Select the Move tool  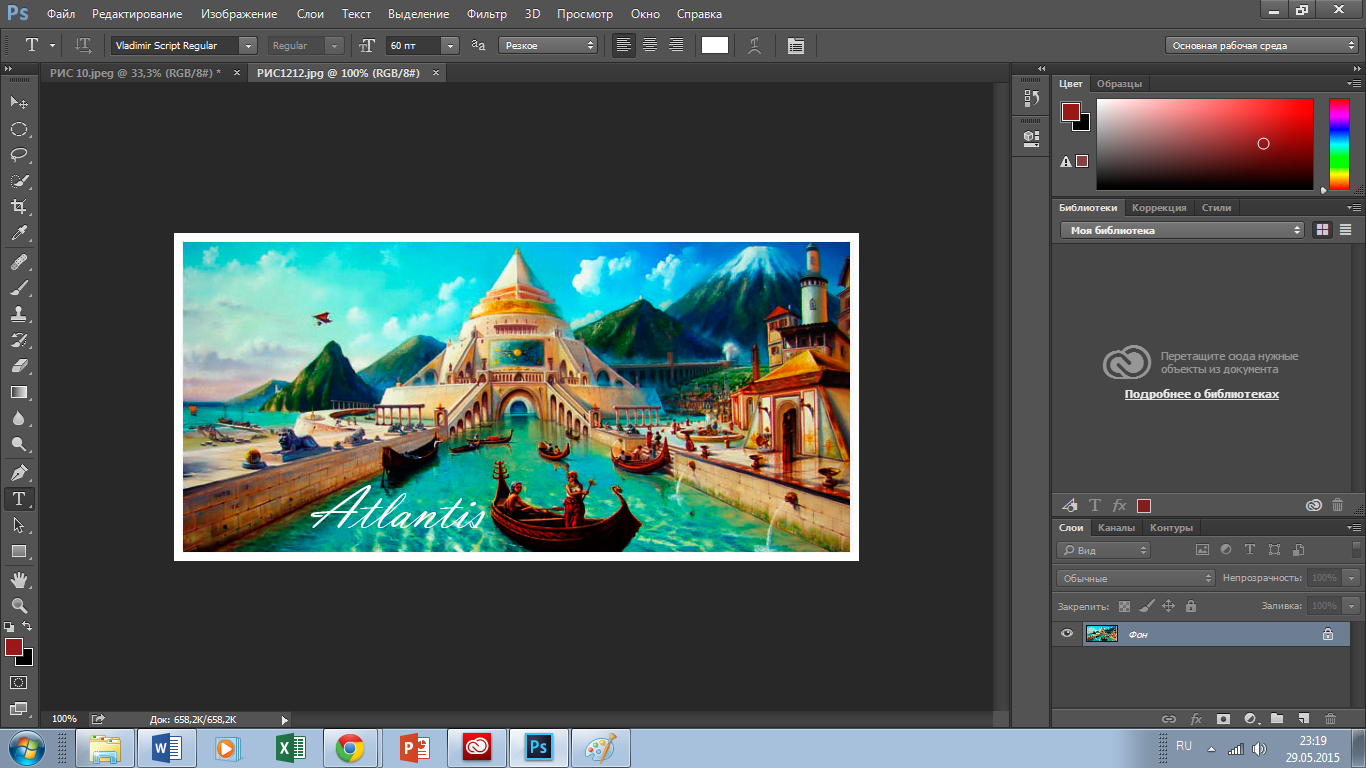[19, 102]
